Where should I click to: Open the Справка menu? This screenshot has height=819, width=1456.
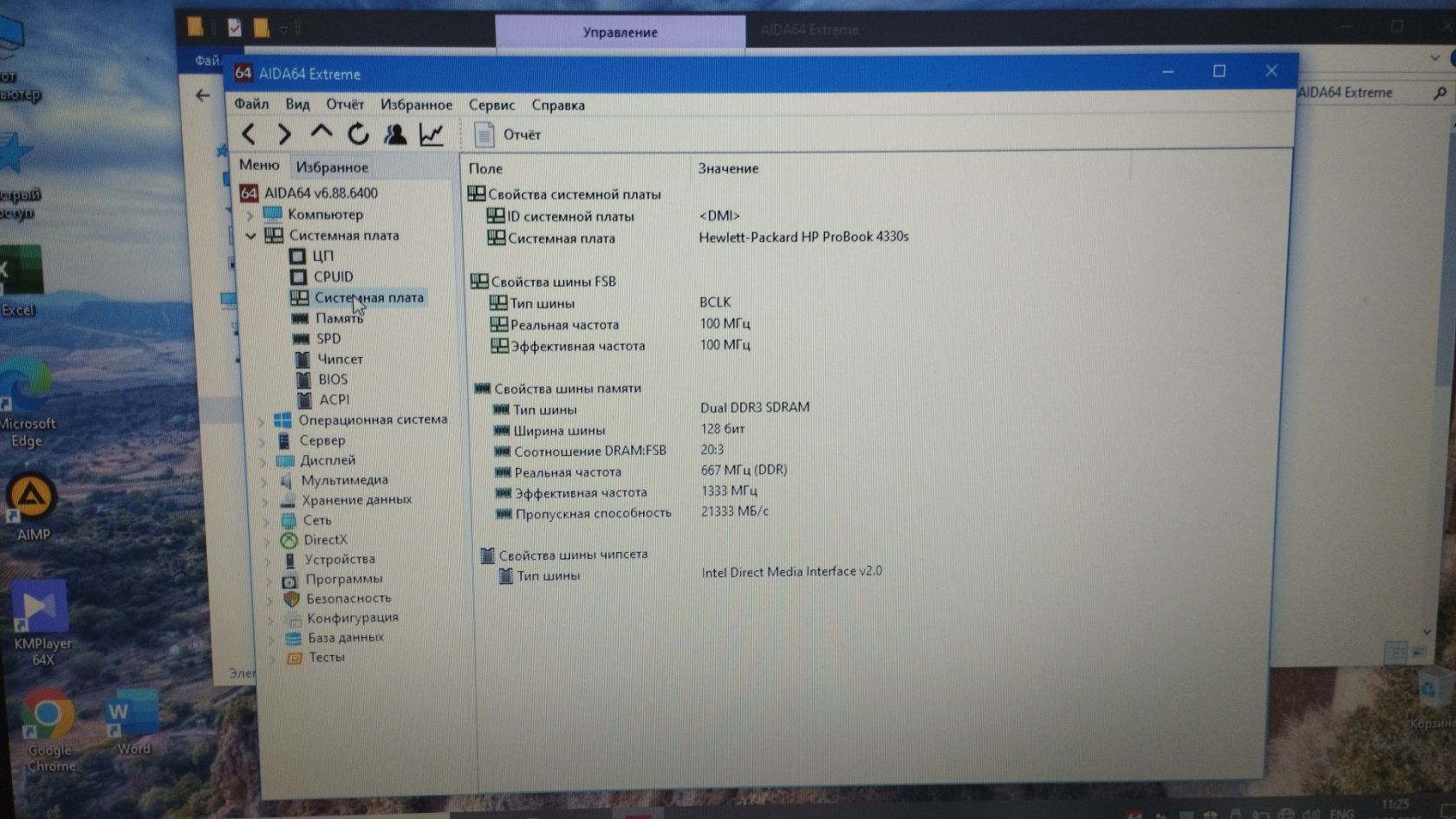(558, 105)
